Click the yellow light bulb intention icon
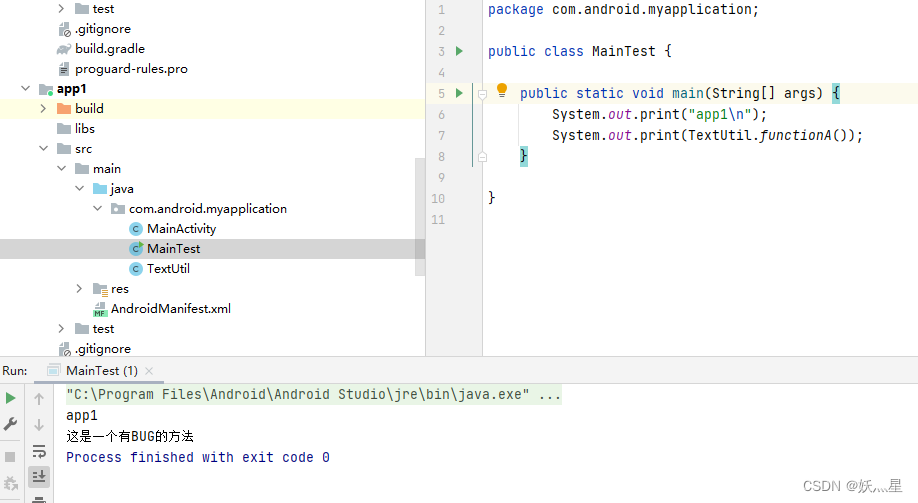Viewport: 918px width, 503px height. coord(502,90)
